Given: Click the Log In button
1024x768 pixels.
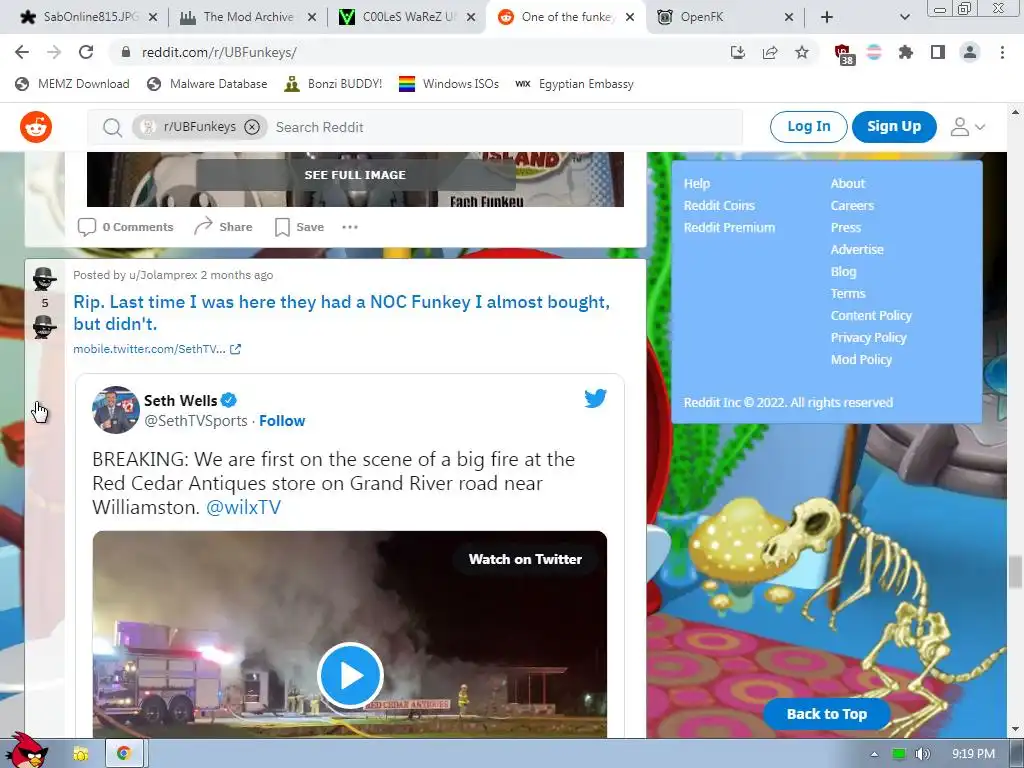Looking at the screenshot, I should [x=808, y=127].
